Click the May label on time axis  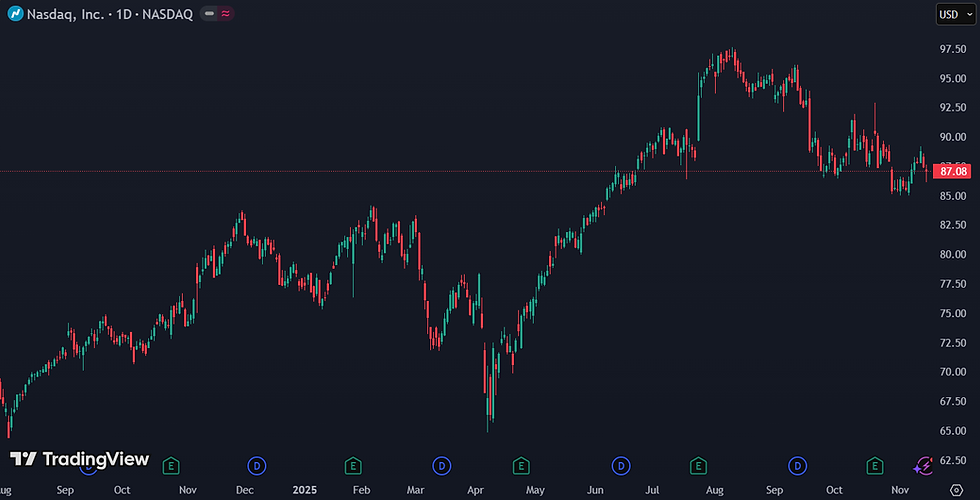point(535,489)
